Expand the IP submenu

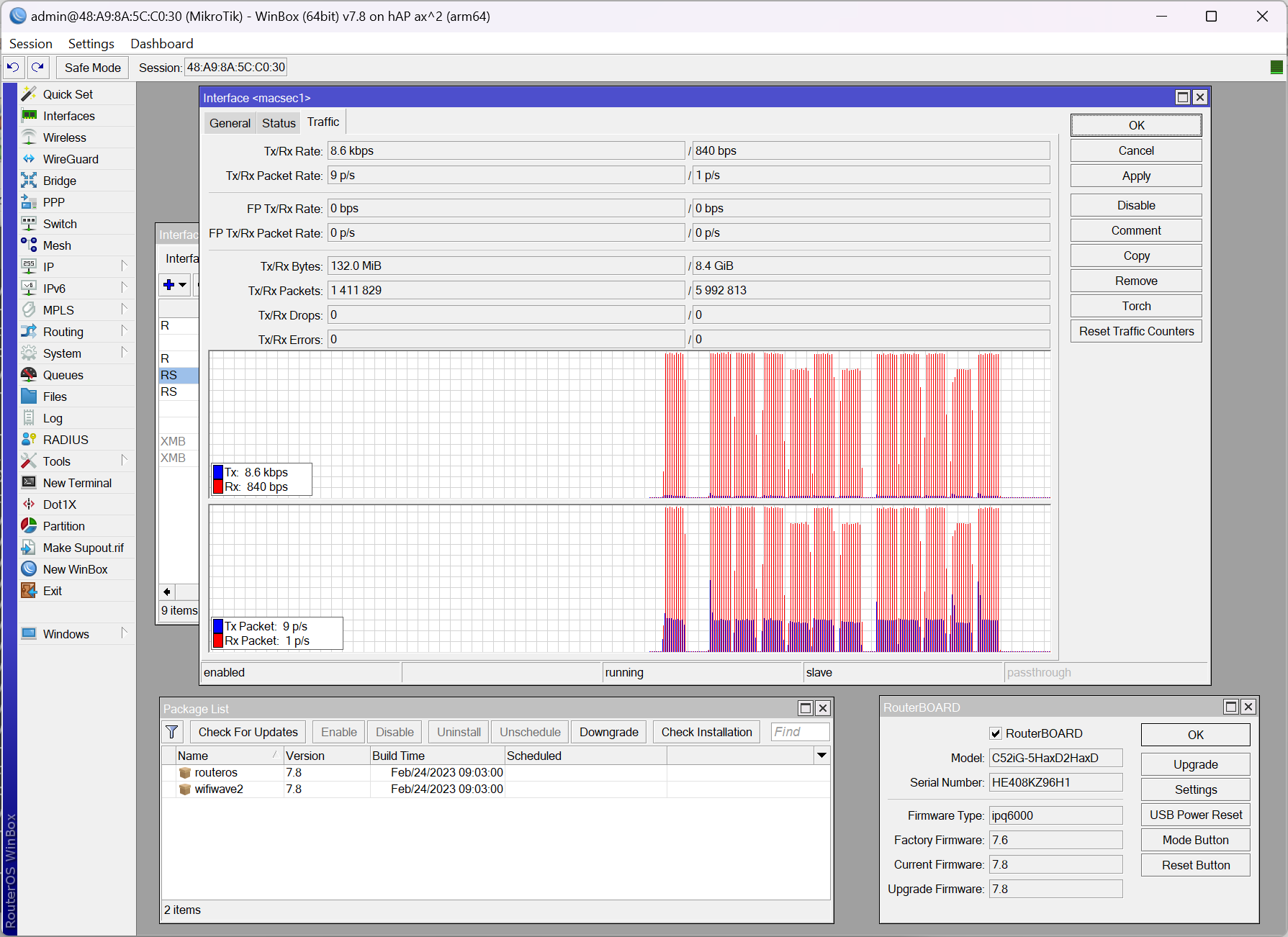click(124, 267)
